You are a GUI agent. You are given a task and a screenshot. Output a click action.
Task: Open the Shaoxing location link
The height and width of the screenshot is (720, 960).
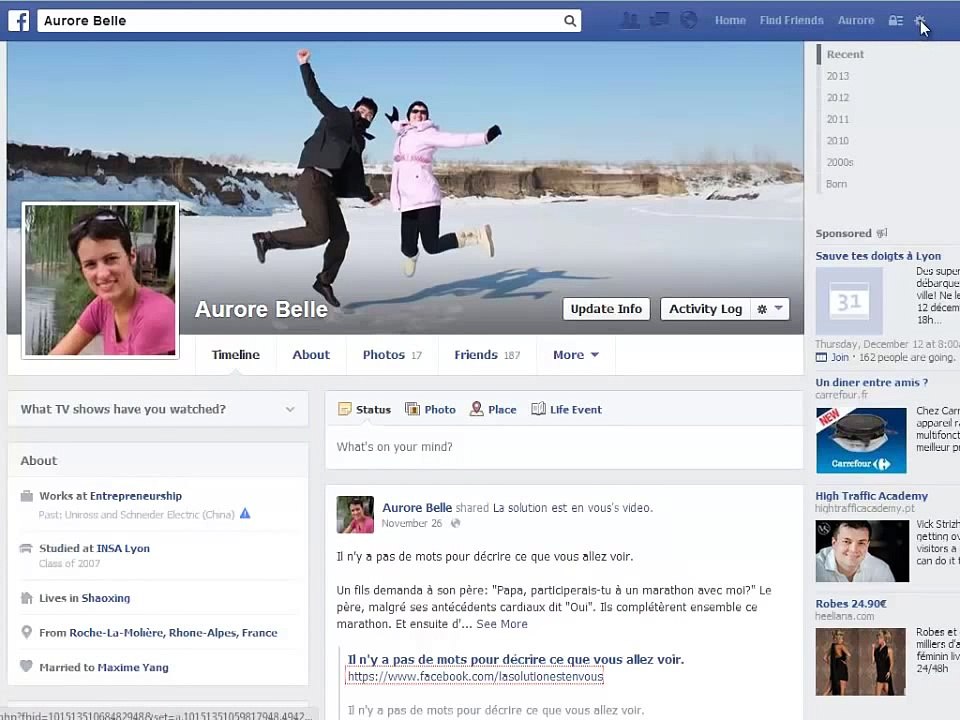[x=106, y=598]
